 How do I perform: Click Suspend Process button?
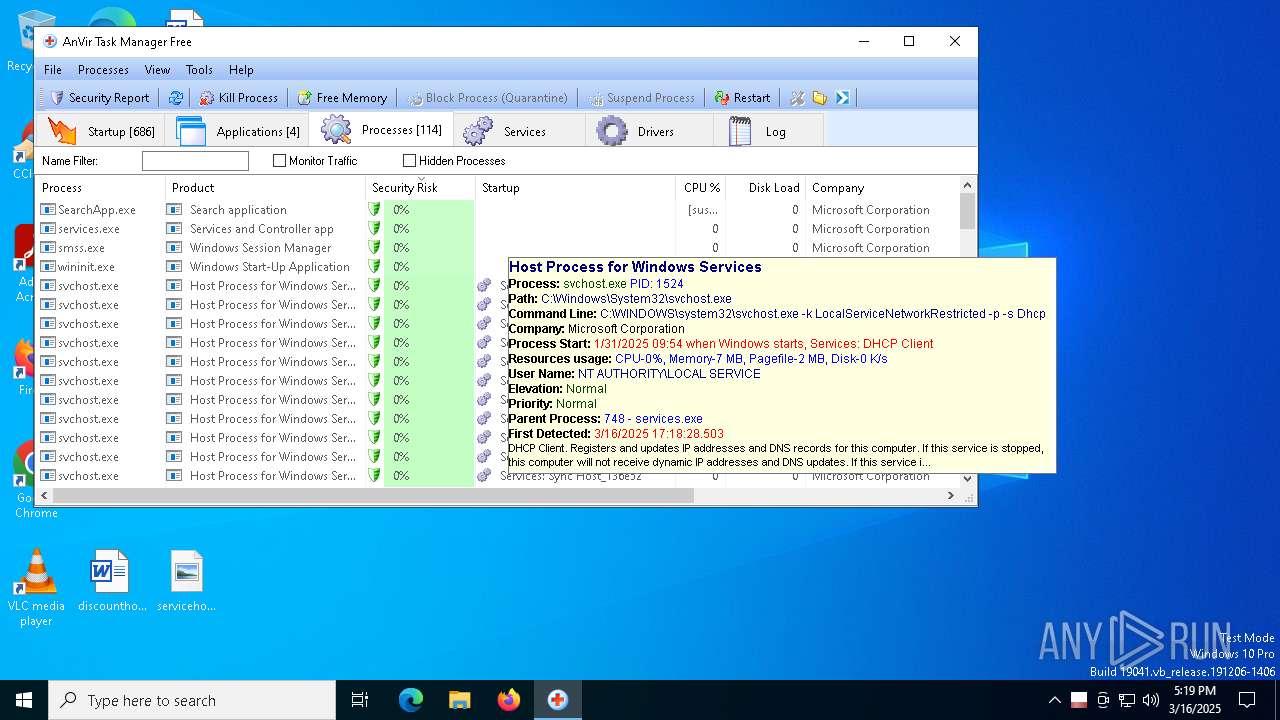tap(641, 98)
